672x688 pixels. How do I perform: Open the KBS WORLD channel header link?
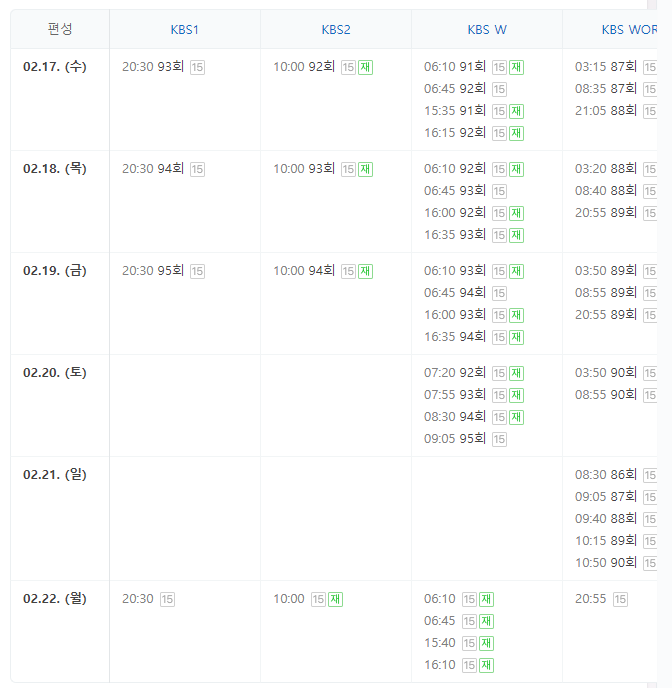point(629,30)
